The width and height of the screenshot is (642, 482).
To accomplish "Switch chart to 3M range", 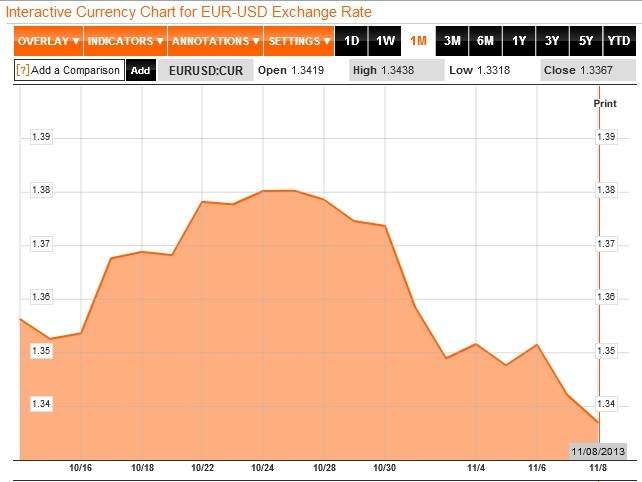I will point(452,42).
